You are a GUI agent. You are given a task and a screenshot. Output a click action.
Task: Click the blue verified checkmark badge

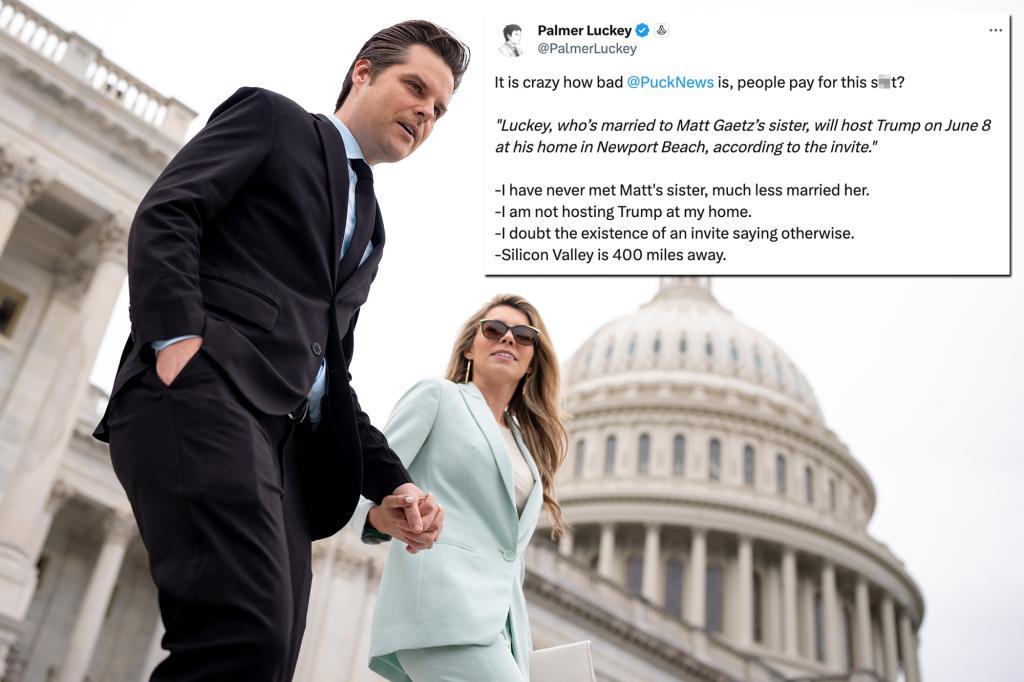coord(643,30)
